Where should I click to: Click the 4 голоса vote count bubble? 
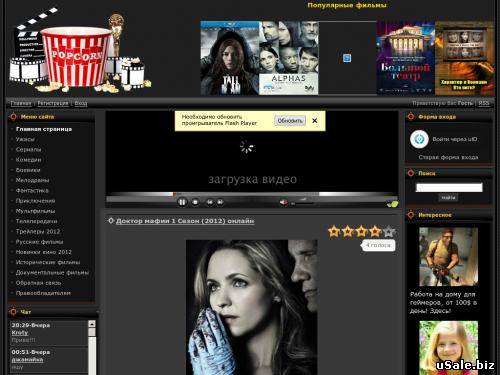[x=378, y=245]
